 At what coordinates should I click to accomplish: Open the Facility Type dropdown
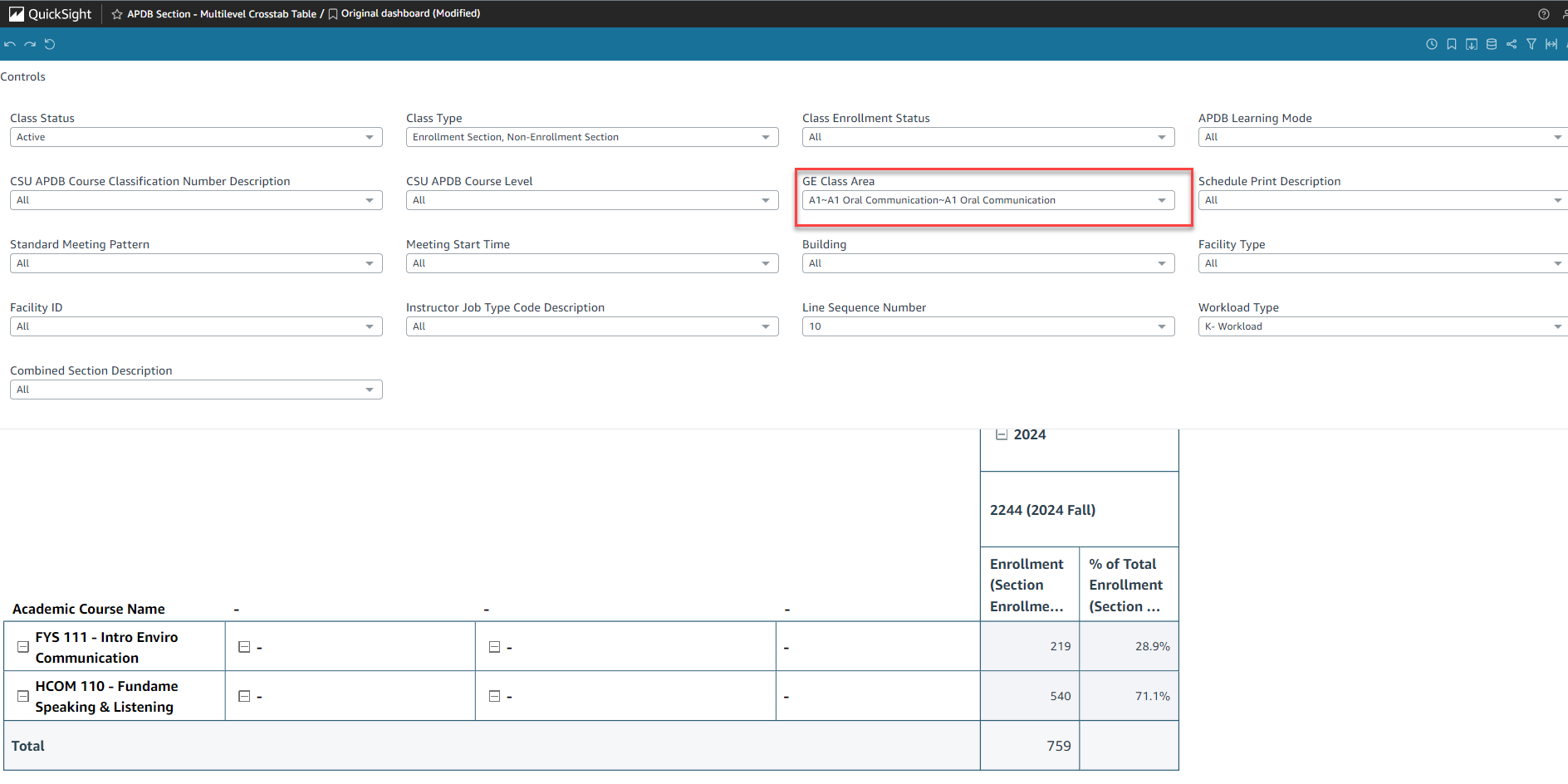[1383, 263]
